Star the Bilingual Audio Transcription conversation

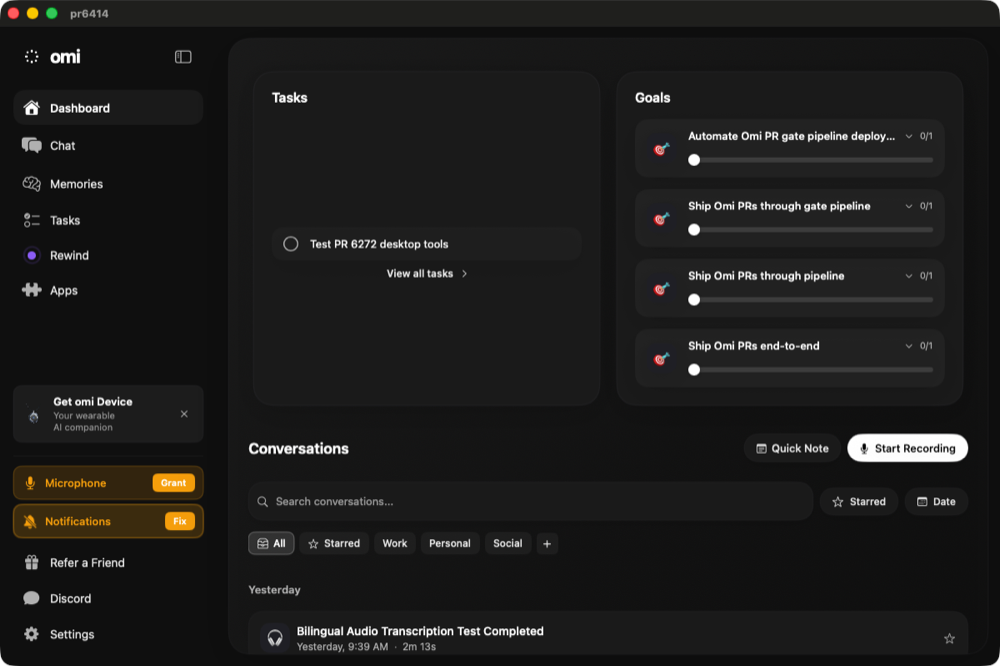tap(950, 639)
